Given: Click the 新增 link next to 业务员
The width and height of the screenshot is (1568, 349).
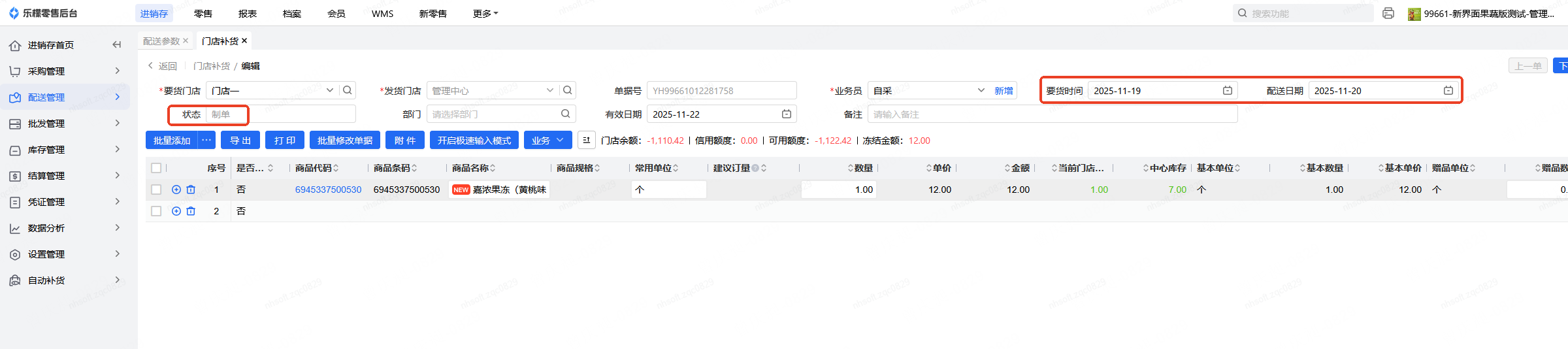Looking at the screenshot, I should click(x=1004, y=90).
